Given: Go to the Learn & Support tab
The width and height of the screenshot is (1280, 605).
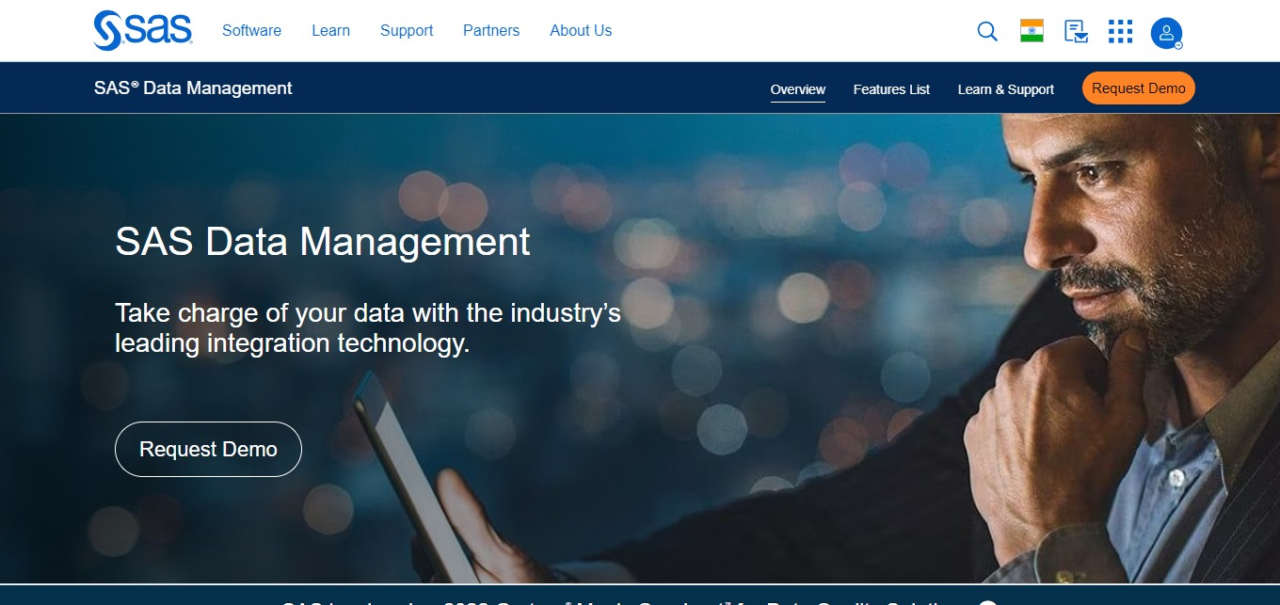Looking at the screenshot, I should pos(1006,89).
